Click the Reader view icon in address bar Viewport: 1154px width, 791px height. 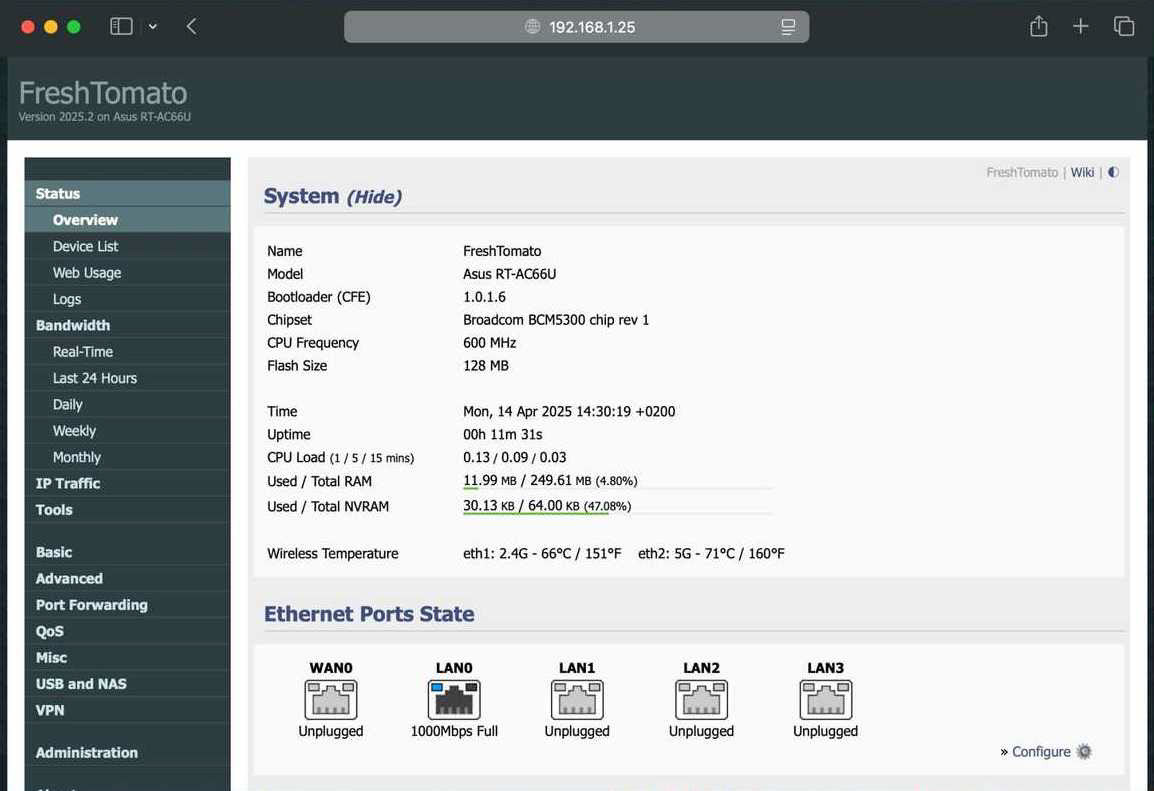tap(788, 27)
